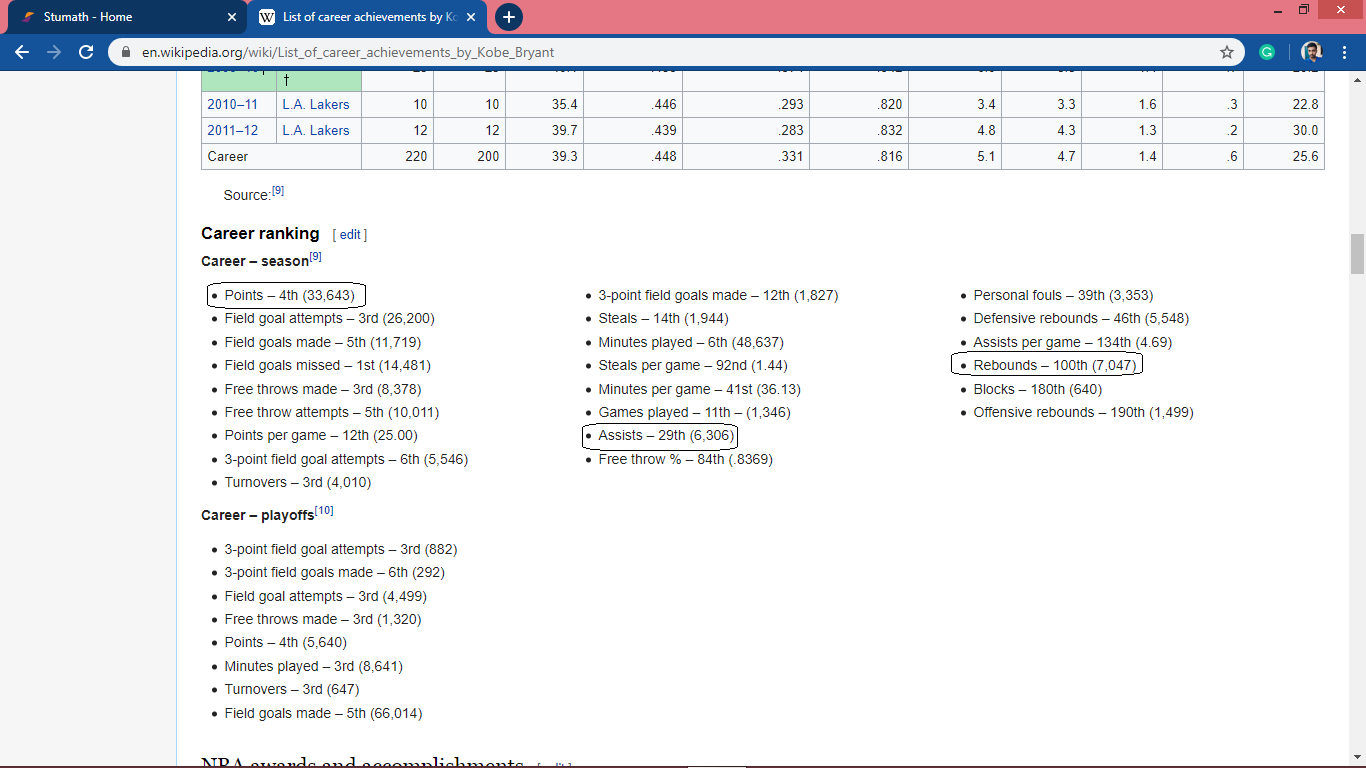Select the 25.6 career points cell
This screenshot has height=768, width=1366.
(1284, 156)
